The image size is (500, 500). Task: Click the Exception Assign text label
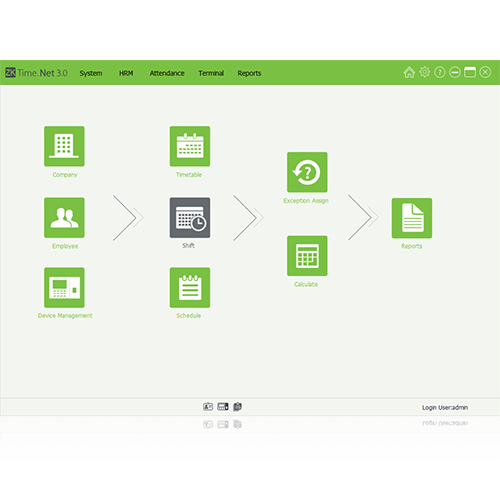coord(306,201)
